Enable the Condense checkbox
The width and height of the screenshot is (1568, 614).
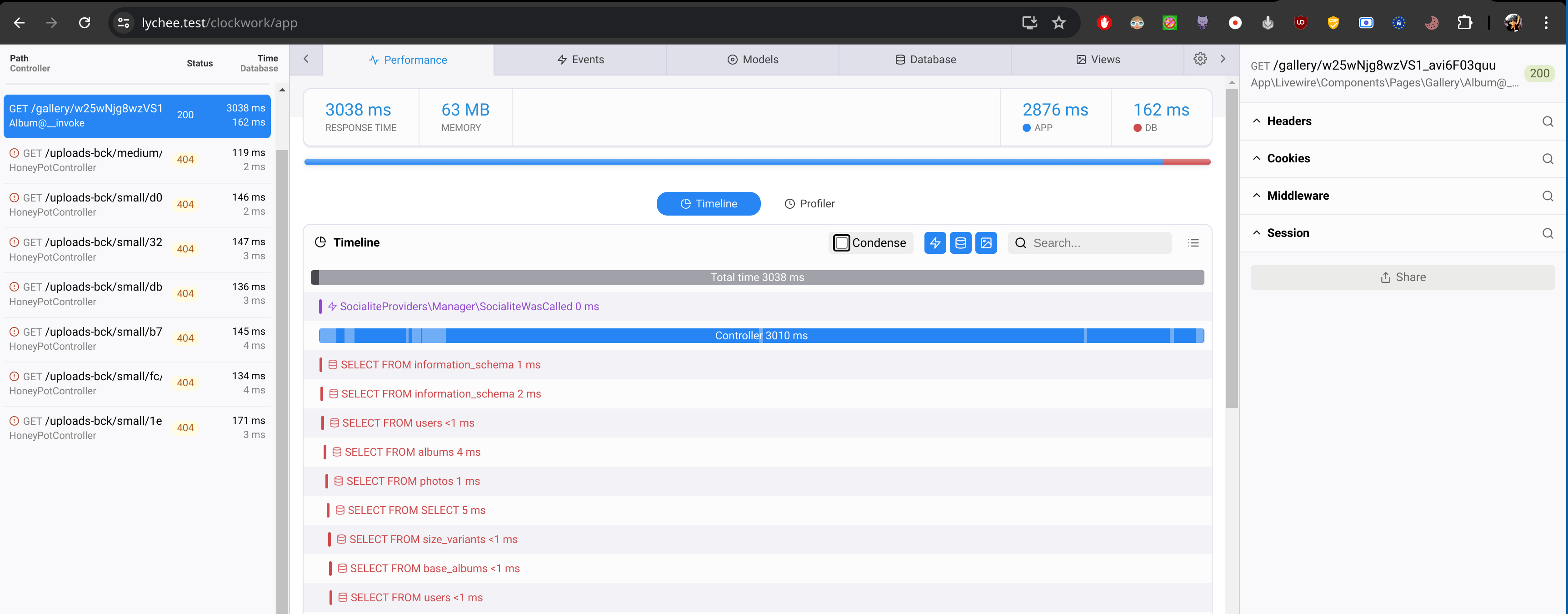(x=841, y=243)
